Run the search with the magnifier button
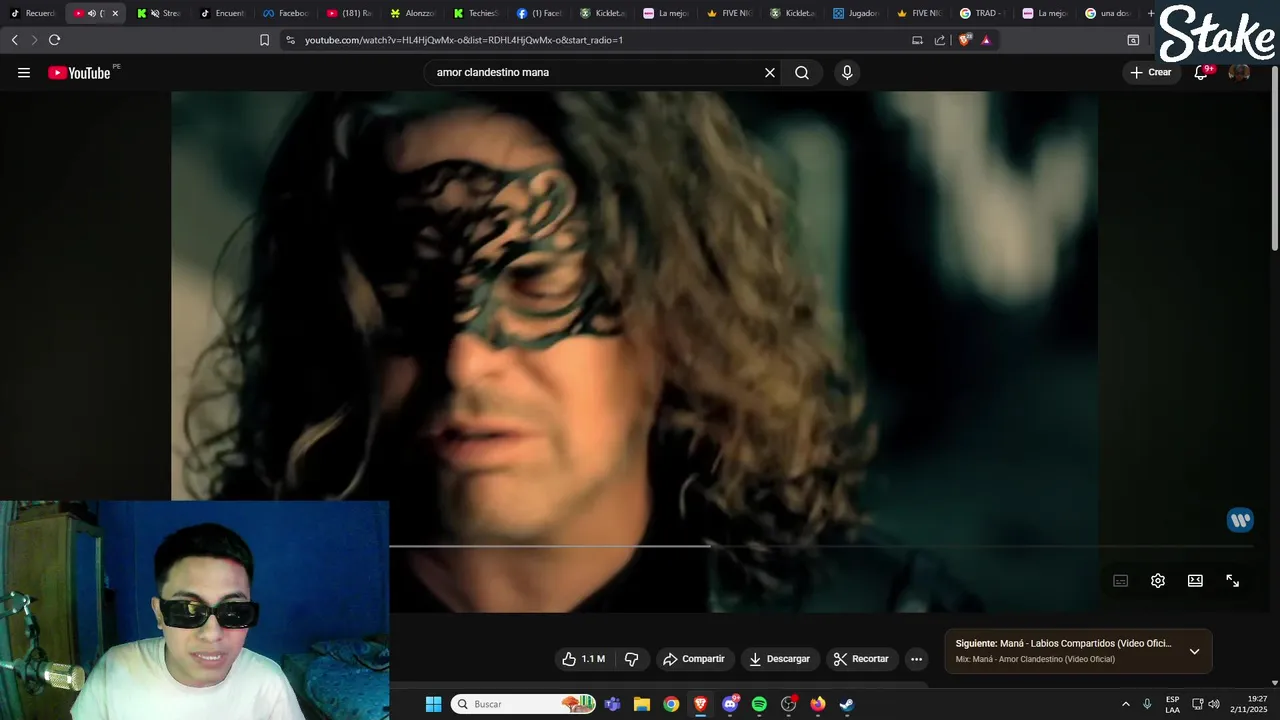This screenshot has width=1280, height=720. click(802, 72)
